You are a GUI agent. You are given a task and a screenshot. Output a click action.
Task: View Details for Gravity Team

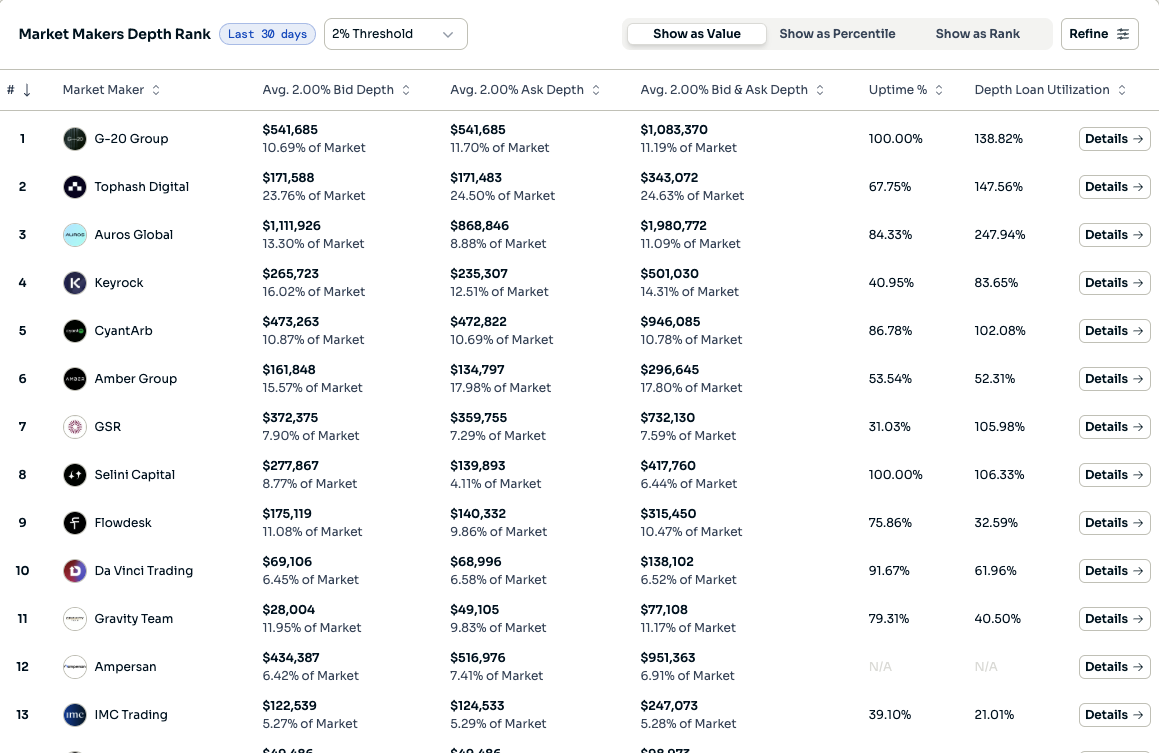point(1114,619)
